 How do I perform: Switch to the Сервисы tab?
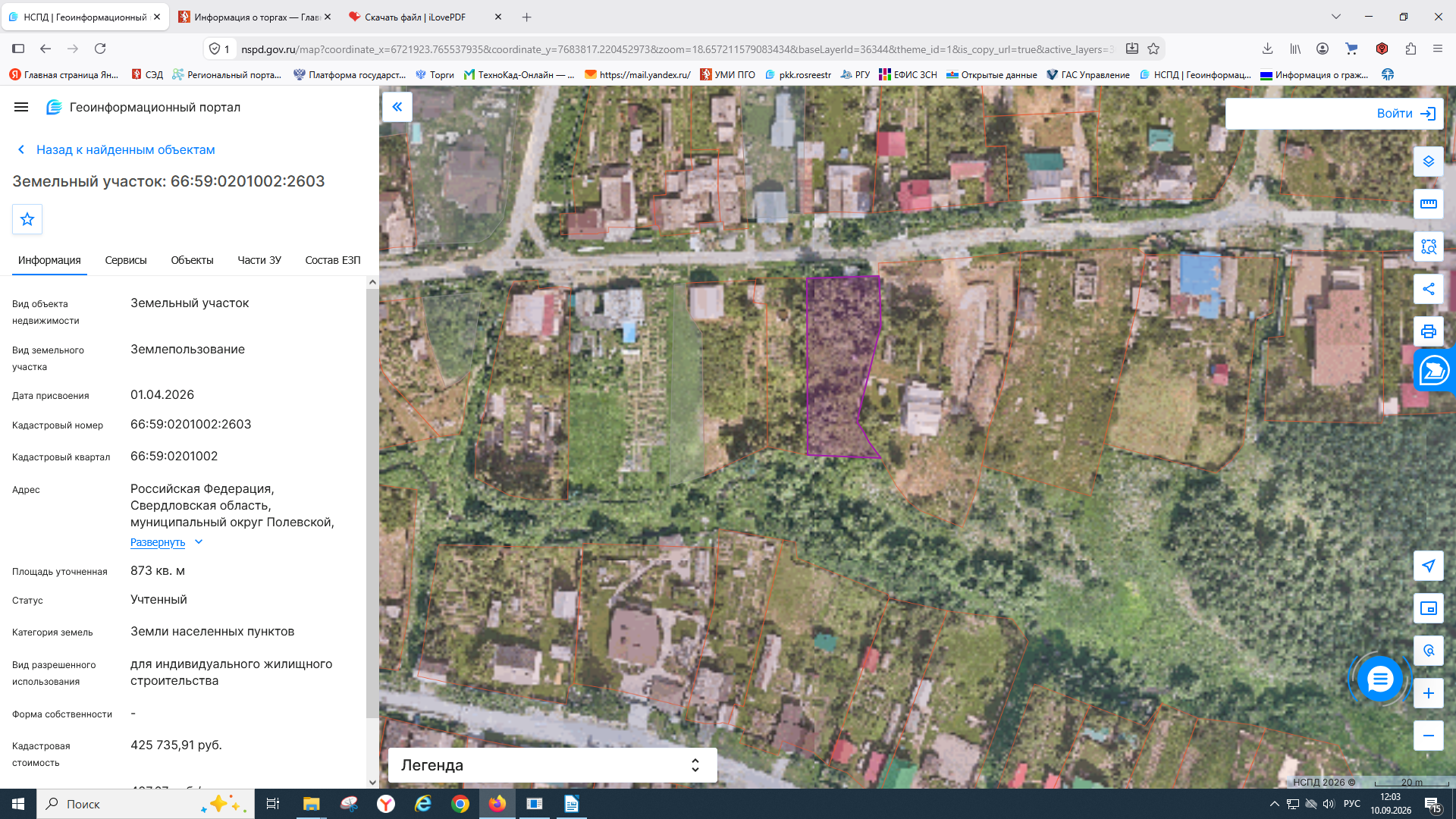point(126,260)
